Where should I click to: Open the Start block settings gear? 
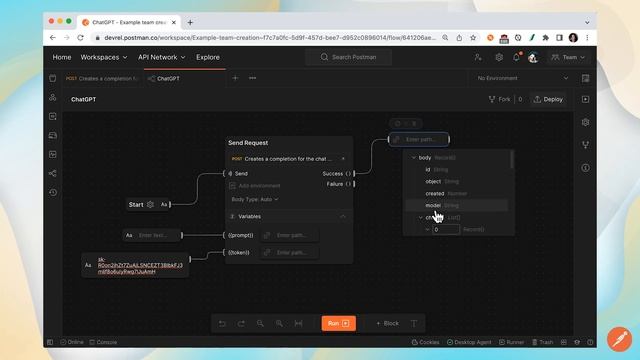[150, 204]
